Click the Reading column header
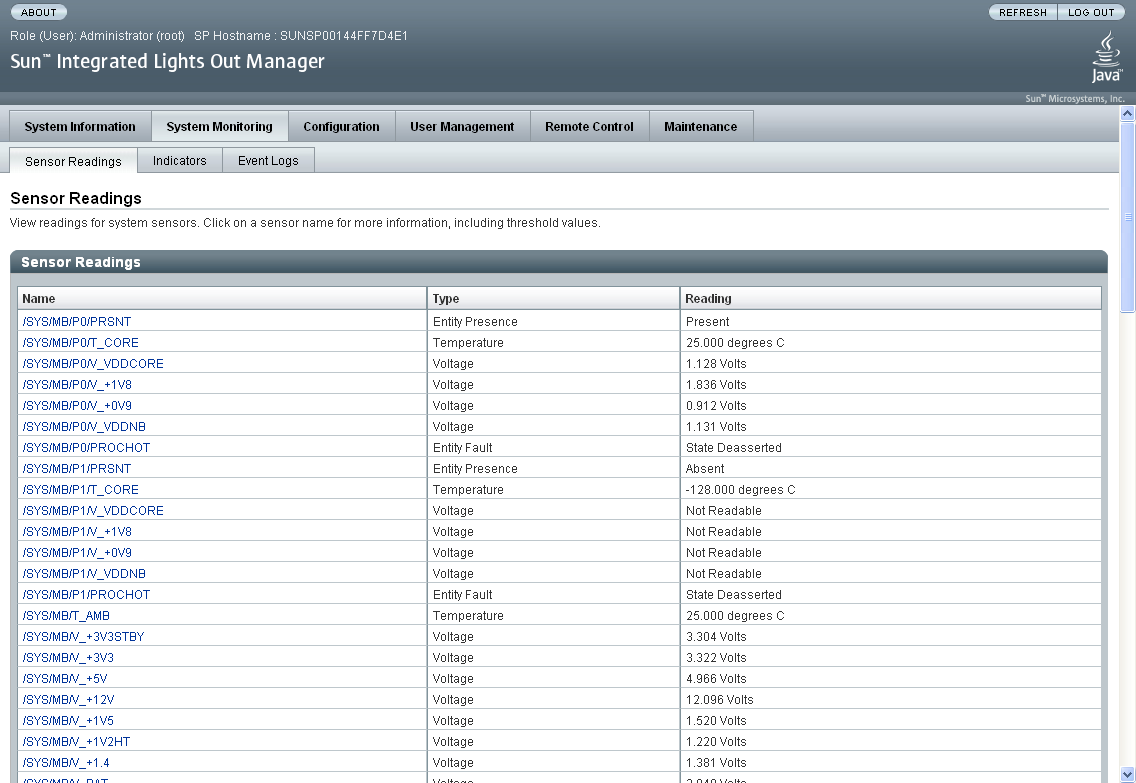 890,298
